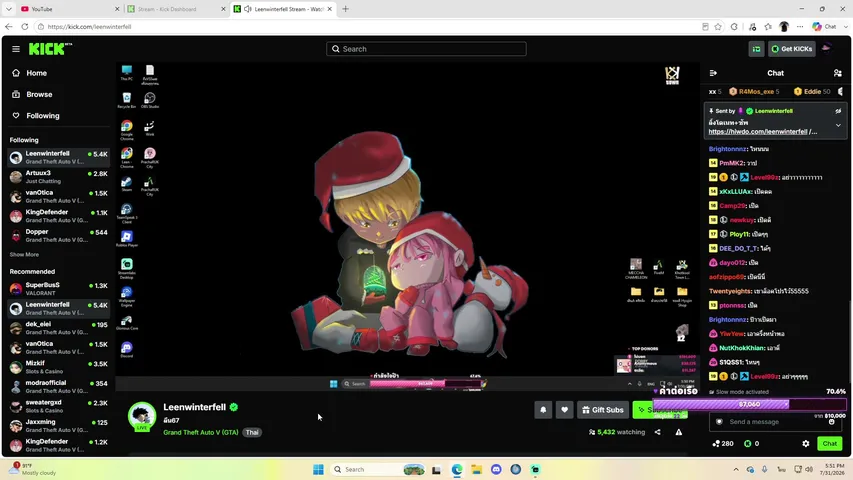Image resolution: width=853 pixels, height=480 pixels.
Task: Close the Leenwinterfell Stream tab
Action: pos(329,9)
